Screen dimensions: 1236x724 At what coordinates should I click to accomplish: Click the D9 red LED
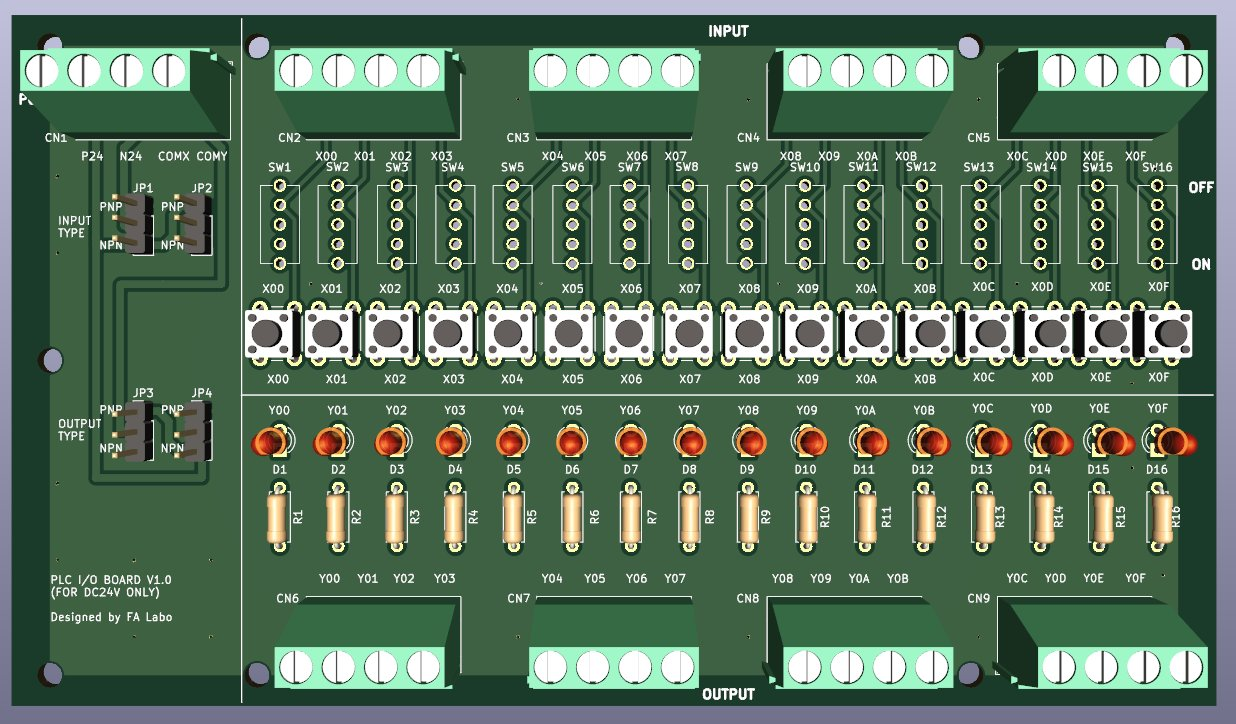[749, 441]
